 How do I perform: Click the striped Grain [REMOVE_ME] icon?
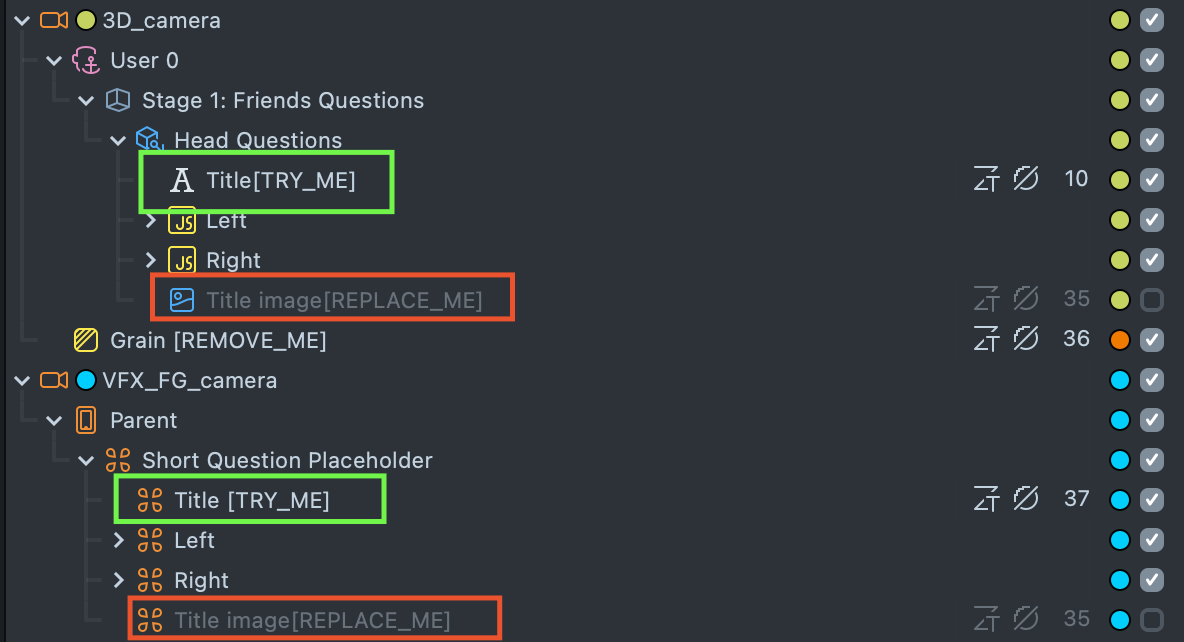(86, 340)
